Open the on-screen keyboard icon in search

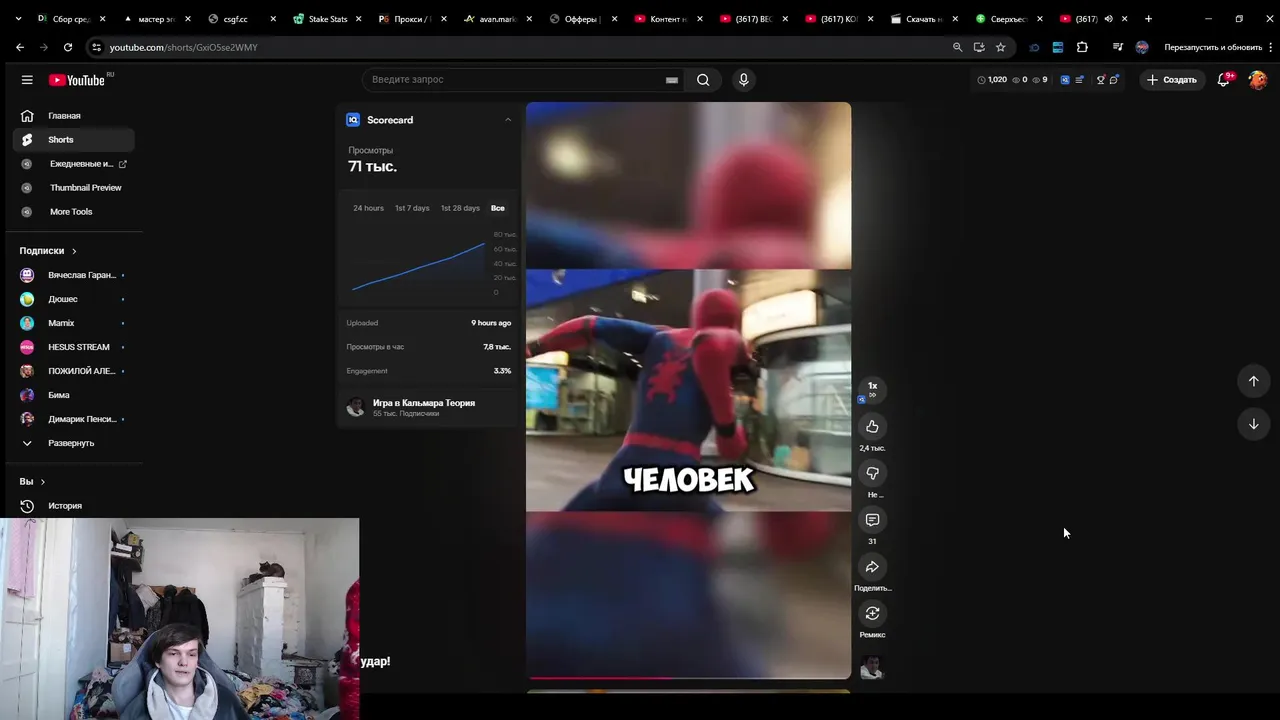click(672, 80)
